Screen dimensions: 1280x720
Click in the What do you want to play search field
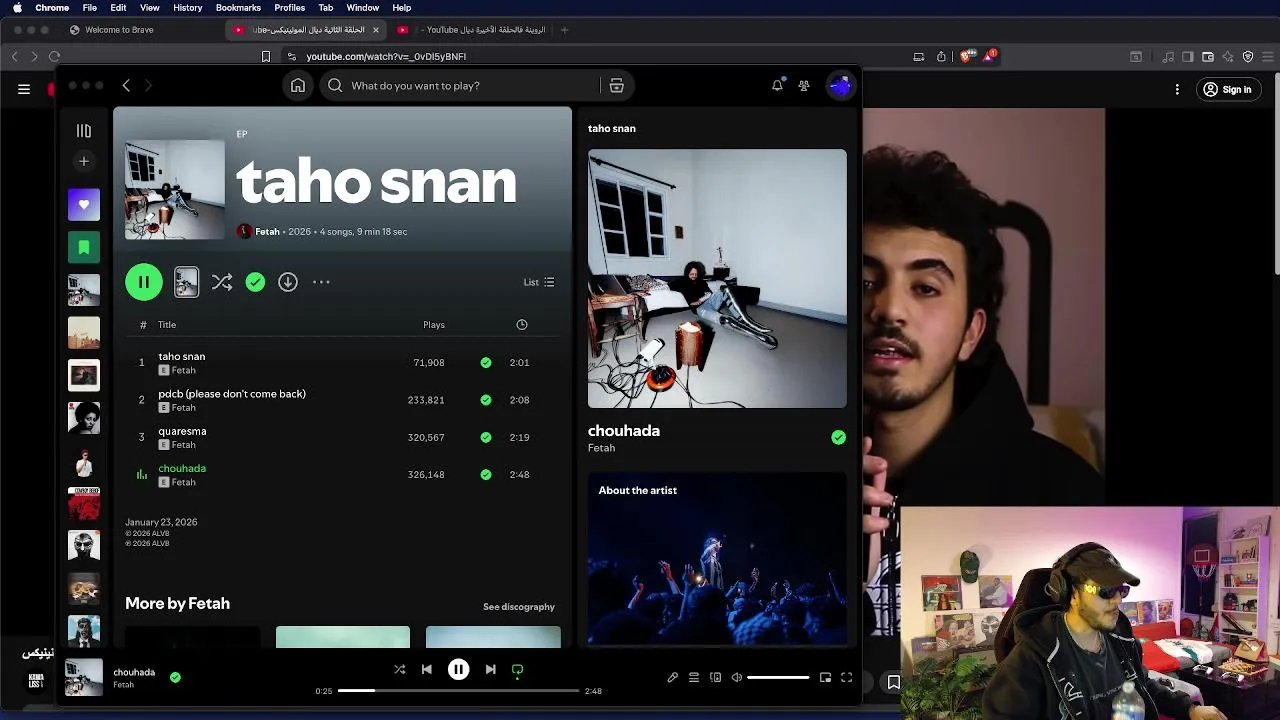pos(460,86)
